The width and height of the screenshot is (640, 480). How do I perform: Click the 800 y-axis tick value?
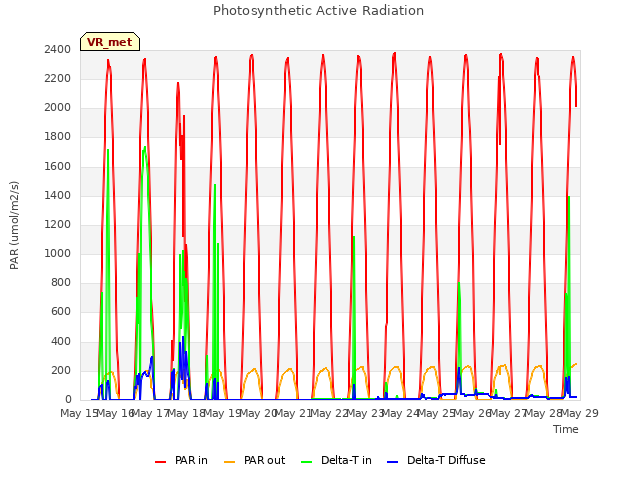(x=61, y=282)
